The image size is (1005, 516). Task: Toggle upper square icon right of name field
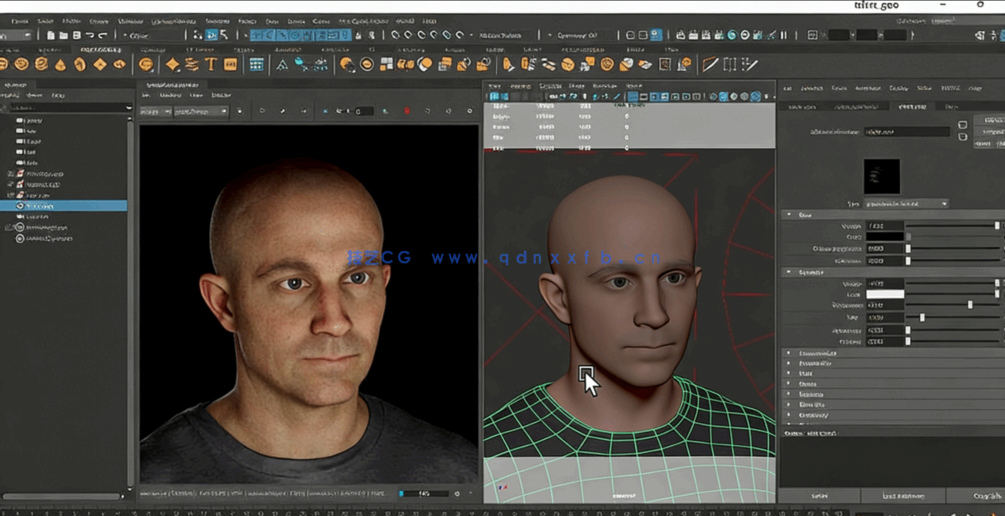coord(962,126)
